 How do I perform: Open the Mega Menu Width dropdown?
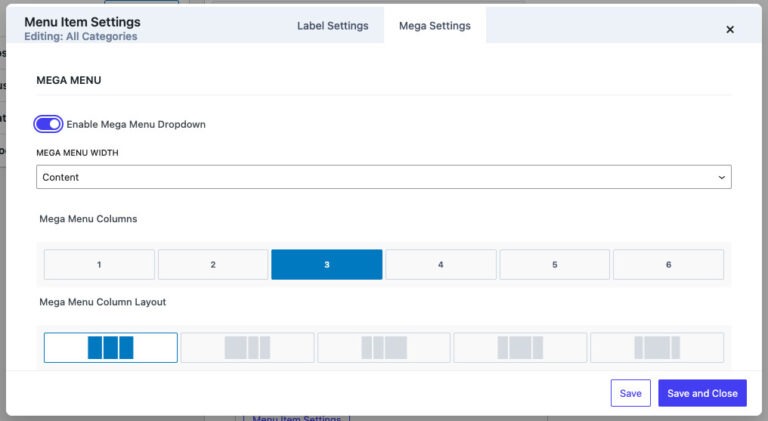(384, 177)
